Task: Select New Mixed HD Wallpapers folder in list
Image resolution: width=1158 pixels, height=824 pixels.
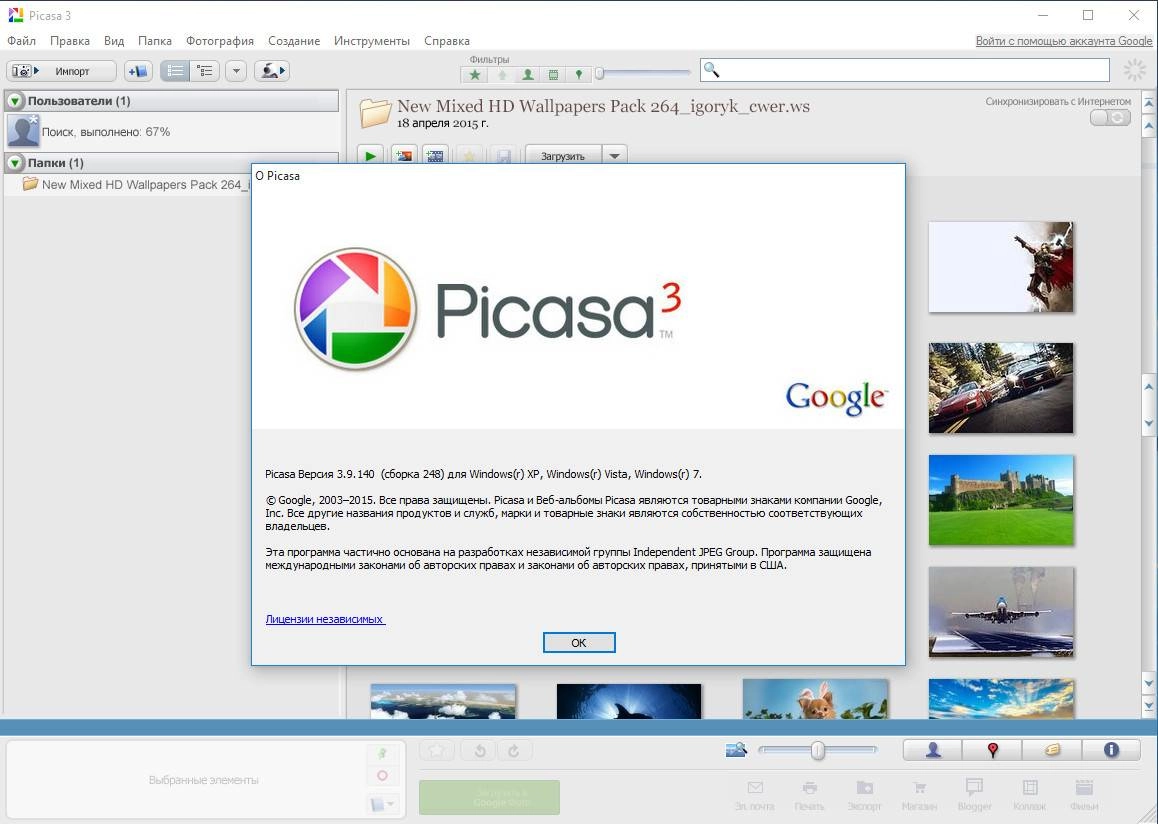Action: [137, 185]
